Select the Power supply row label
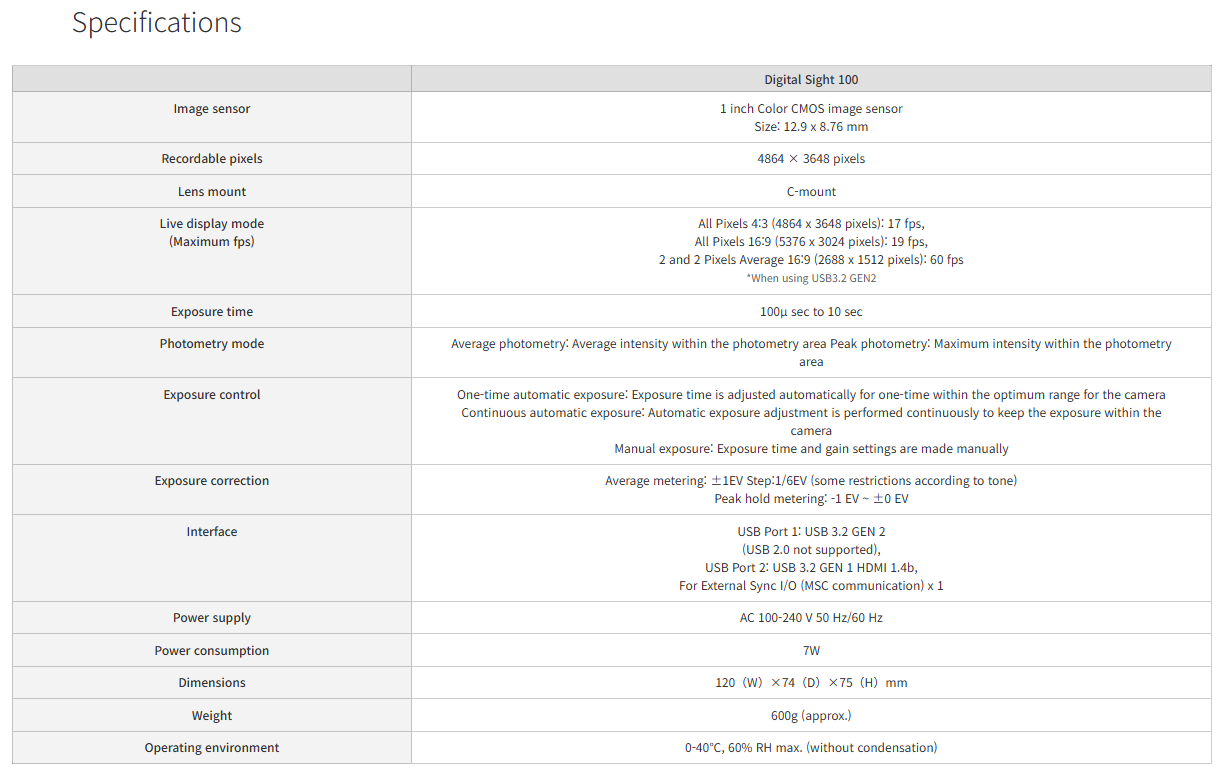This screenshot has width=1226, height=780. [212, 618]
